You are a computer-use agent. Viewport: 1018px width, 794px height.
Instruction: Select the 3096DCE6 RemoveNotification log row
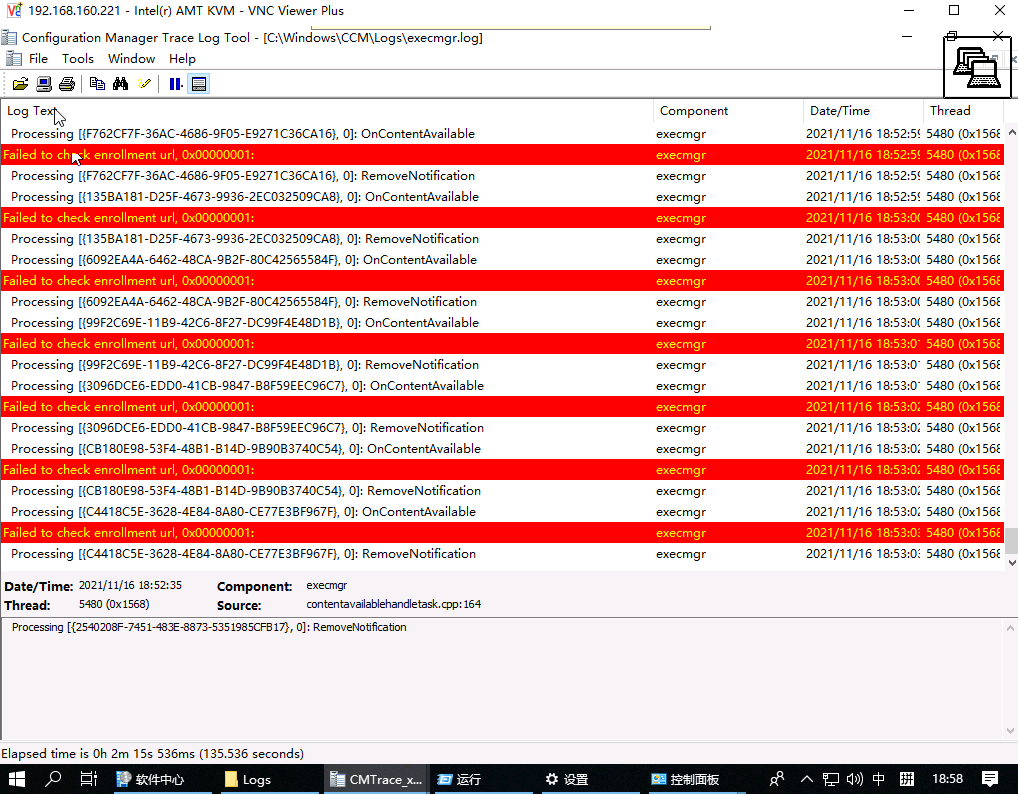(502, 428)
